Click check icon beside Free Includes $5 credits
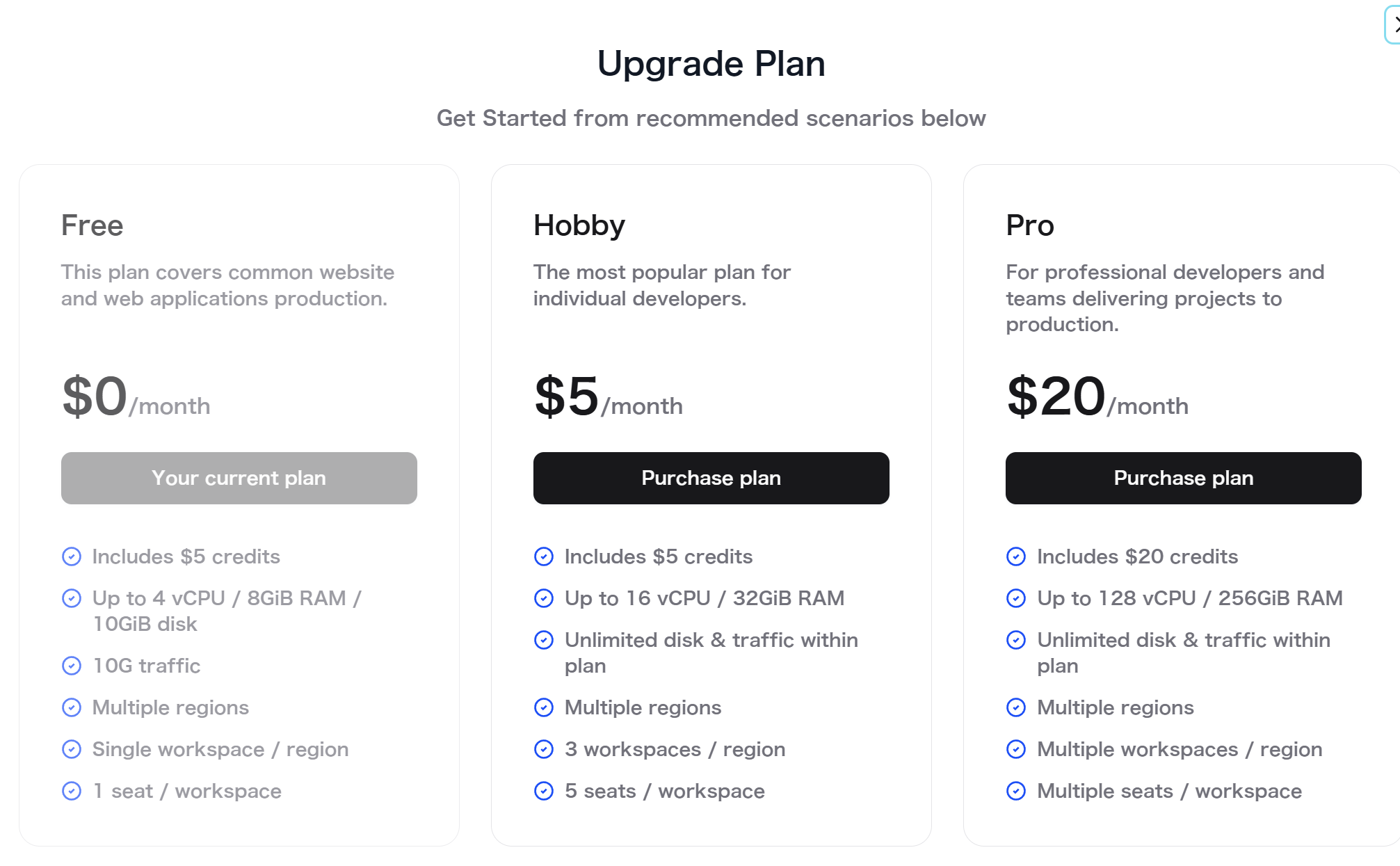 (72, 556)
